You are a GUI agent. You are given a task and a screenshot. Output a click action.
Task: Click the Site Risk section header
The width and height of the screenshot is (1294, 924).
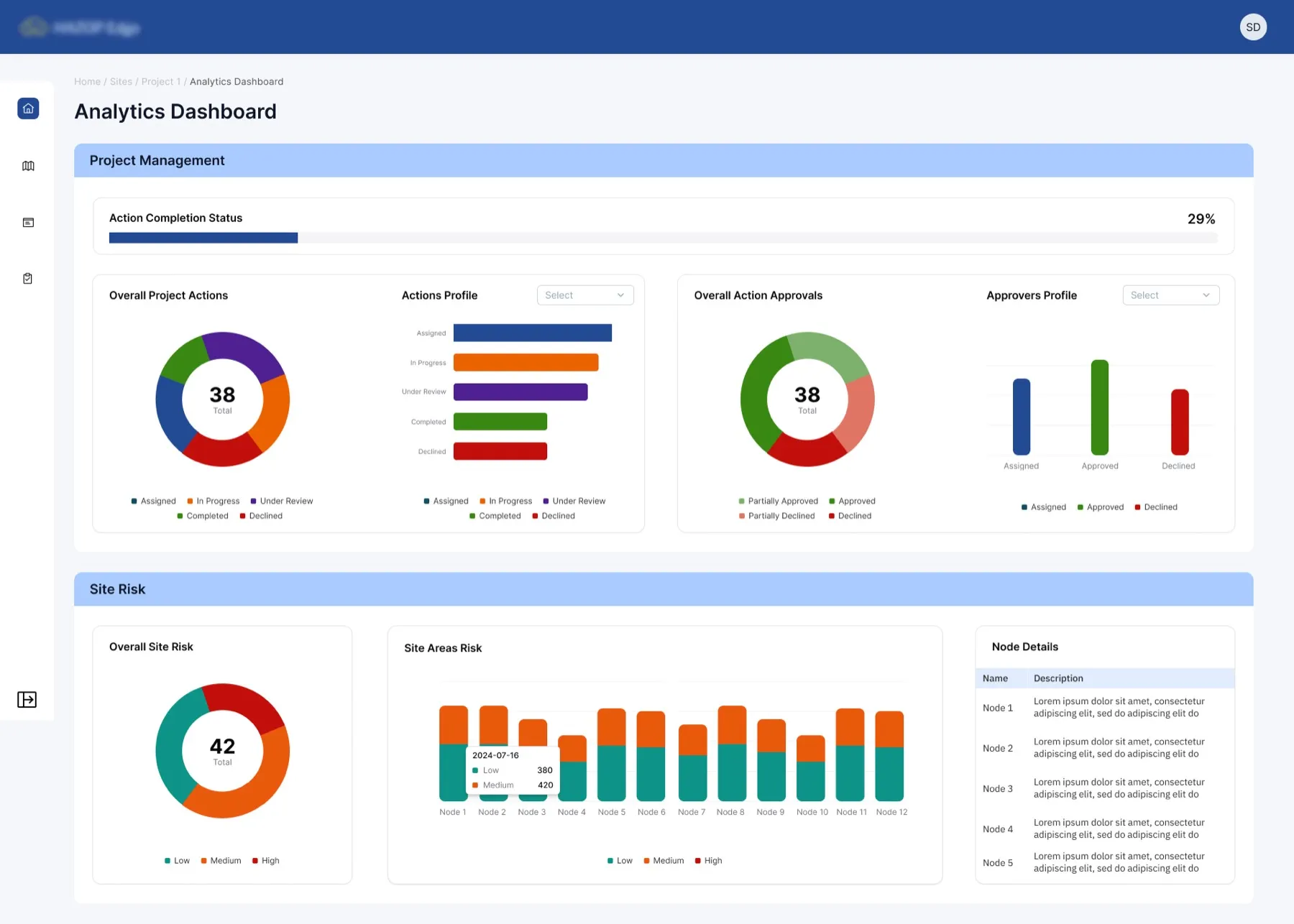coord(664,589)
